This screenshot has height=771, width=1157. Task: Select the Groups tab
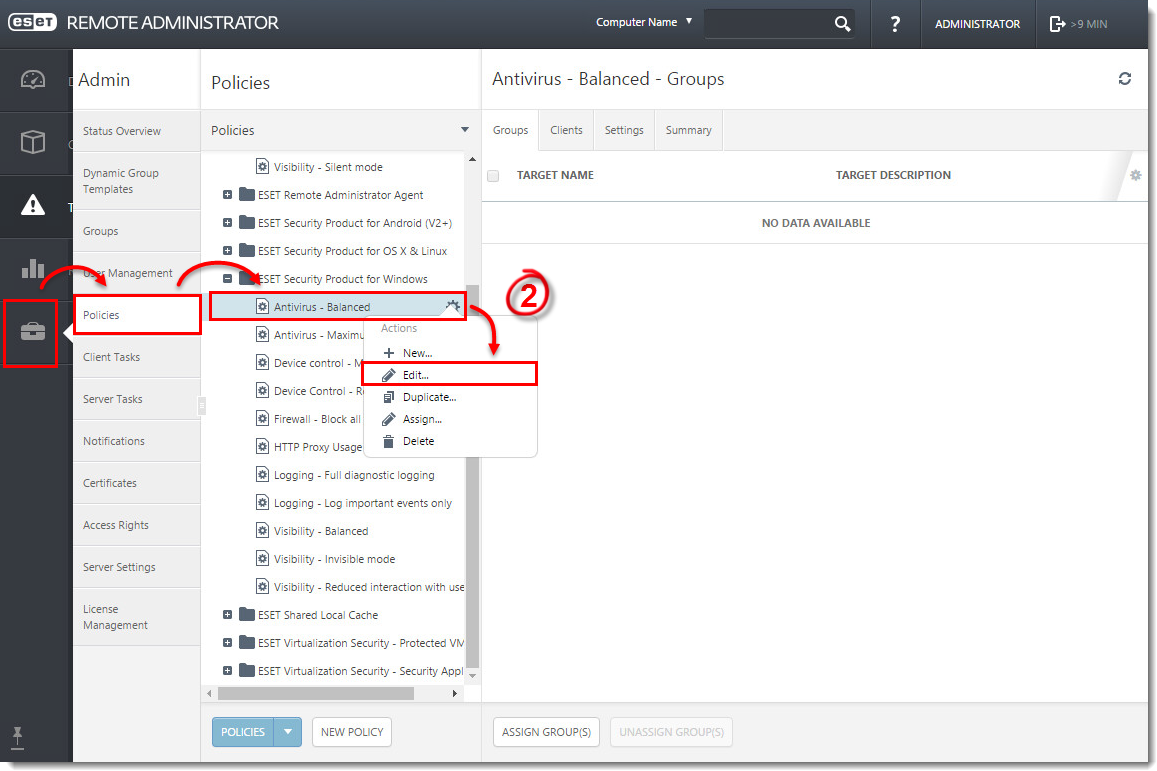click(x=511, y=130)
